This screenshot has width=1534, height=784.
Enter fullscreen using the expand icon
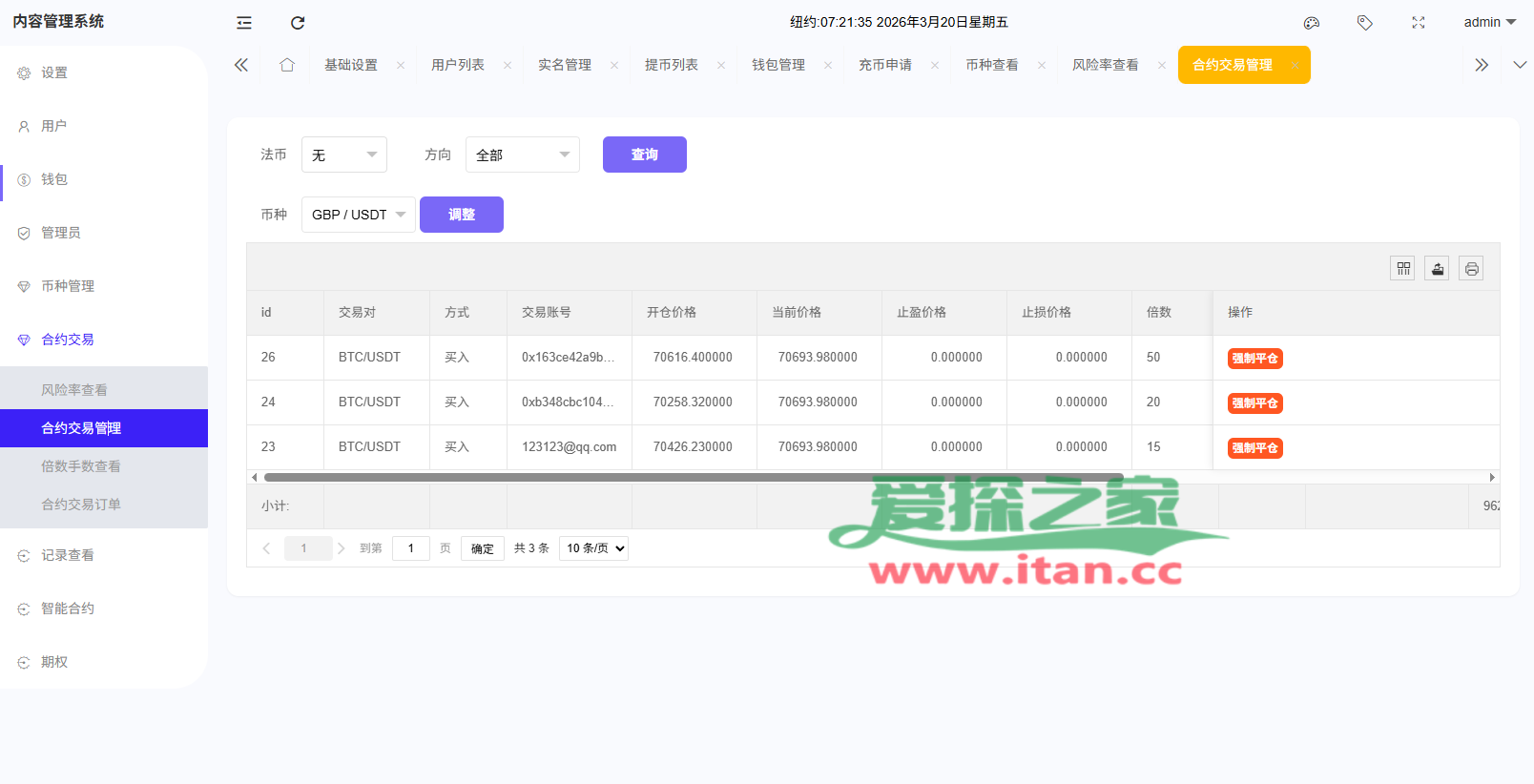tap(1419, 23)
